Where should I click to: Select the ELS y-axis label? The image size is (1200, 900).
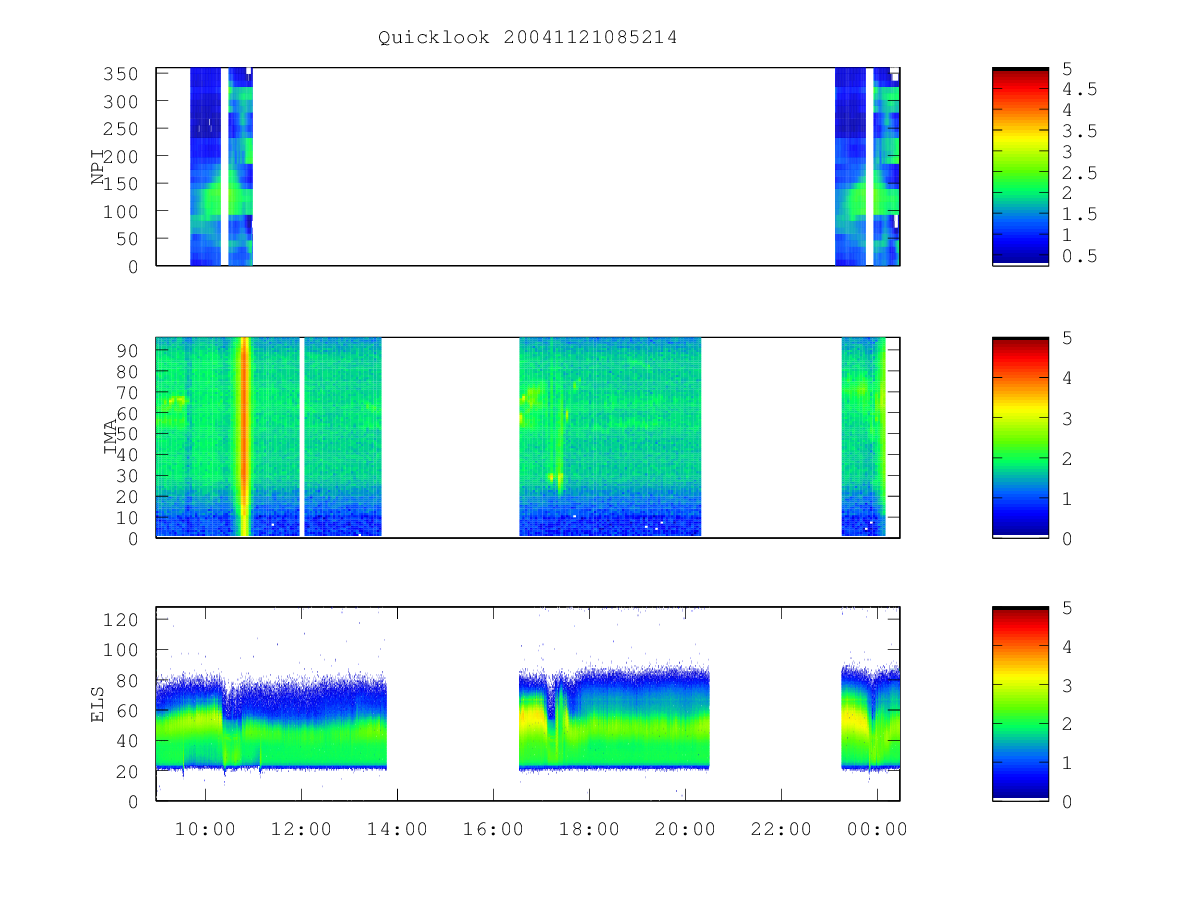pos(98,704)
